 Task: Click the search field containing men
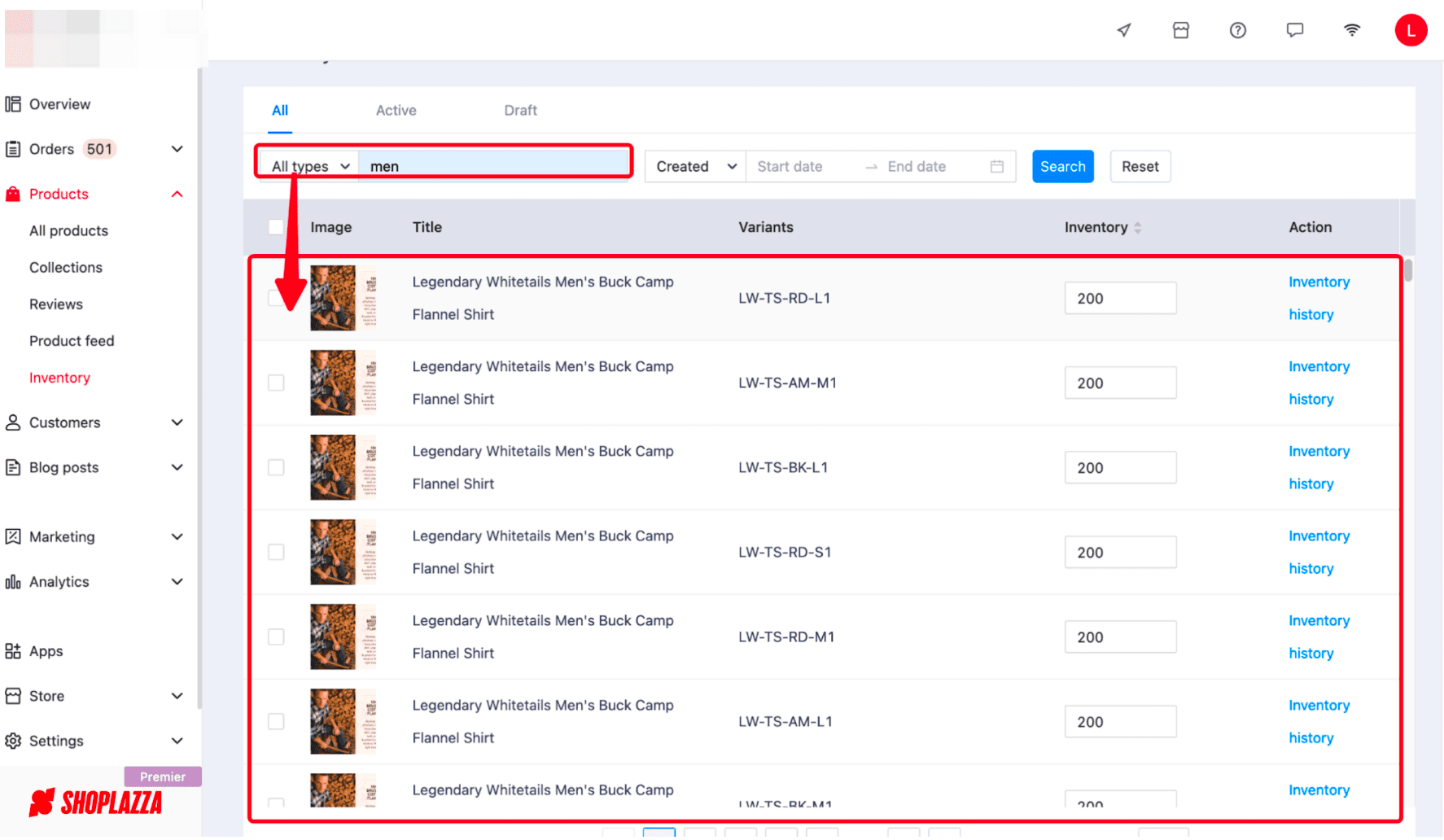pyautogui.click(x=494, y=166)
